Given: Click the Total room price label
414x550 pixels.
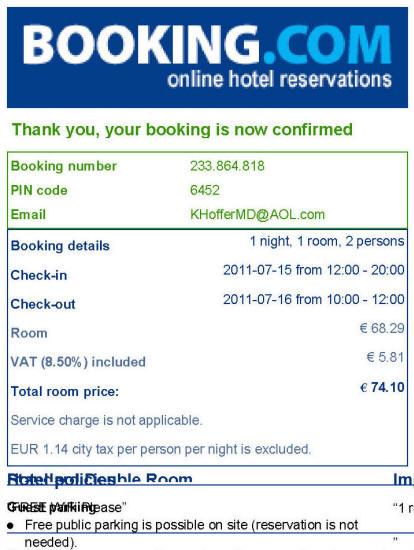Looking at the screenshot, I should tap(65, 391).
